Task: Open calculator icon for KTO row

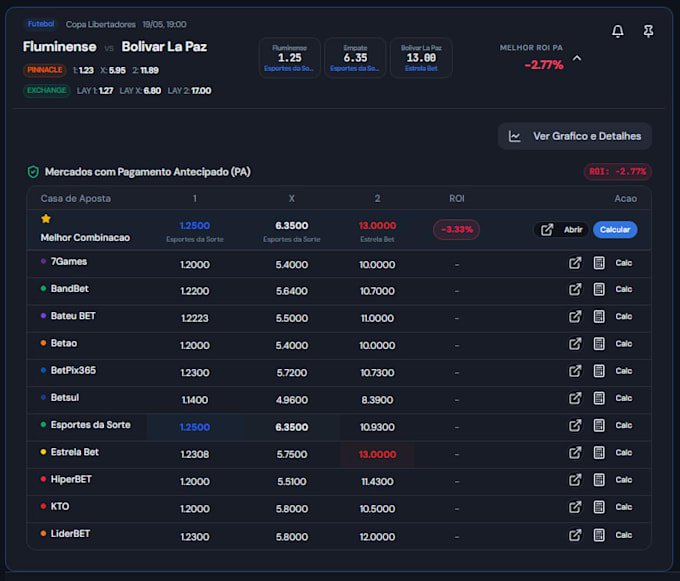Action: tap(599, 507)
